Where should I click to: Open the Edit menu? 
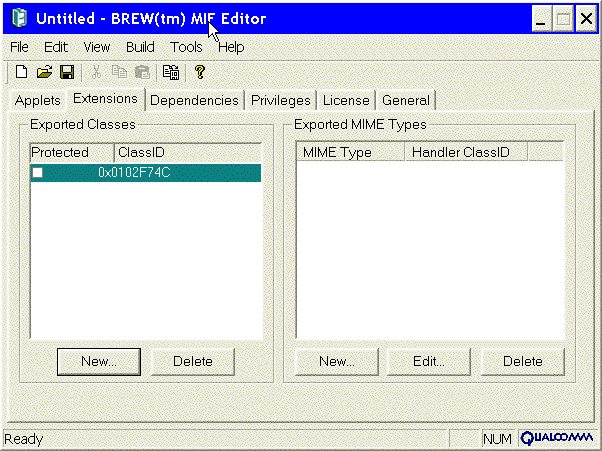pyautogui.click(x=56, y=47)
